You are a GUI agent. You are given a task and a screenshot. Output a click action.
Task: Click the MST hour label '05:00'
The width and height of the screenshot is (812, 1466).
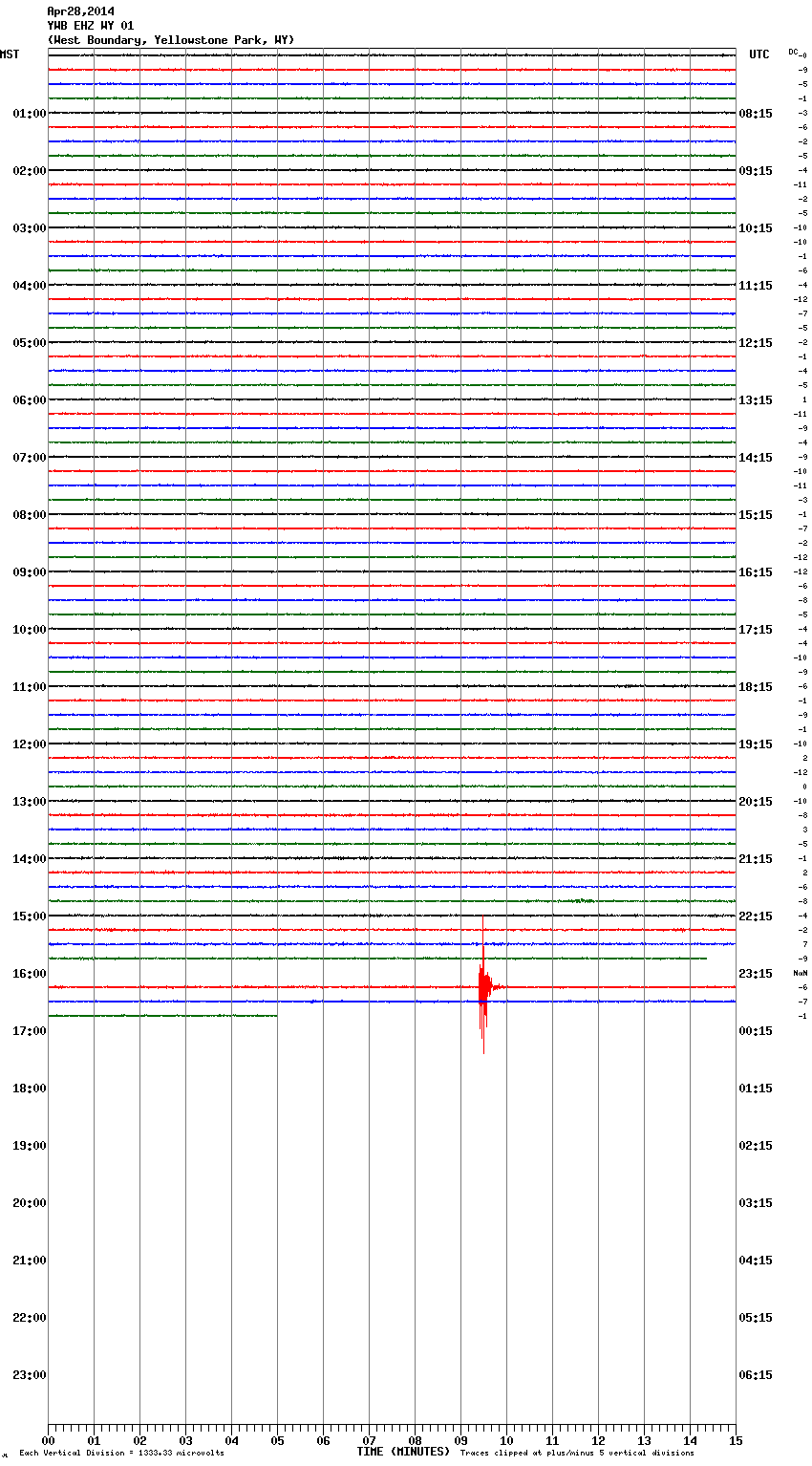click(30, 343)
